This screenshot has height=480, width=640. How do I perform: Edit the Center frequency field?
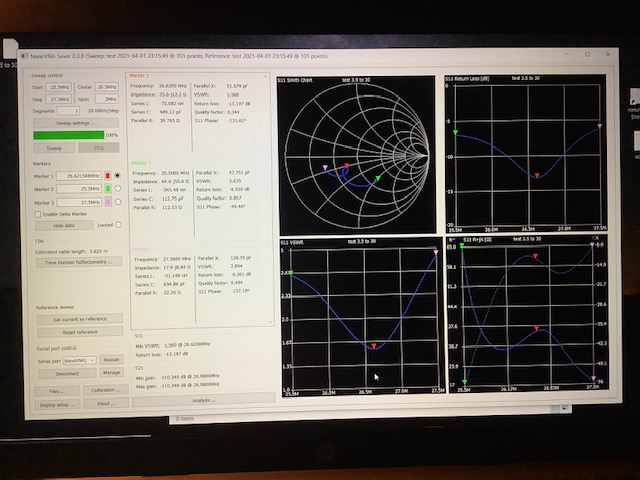pos(107,87)
